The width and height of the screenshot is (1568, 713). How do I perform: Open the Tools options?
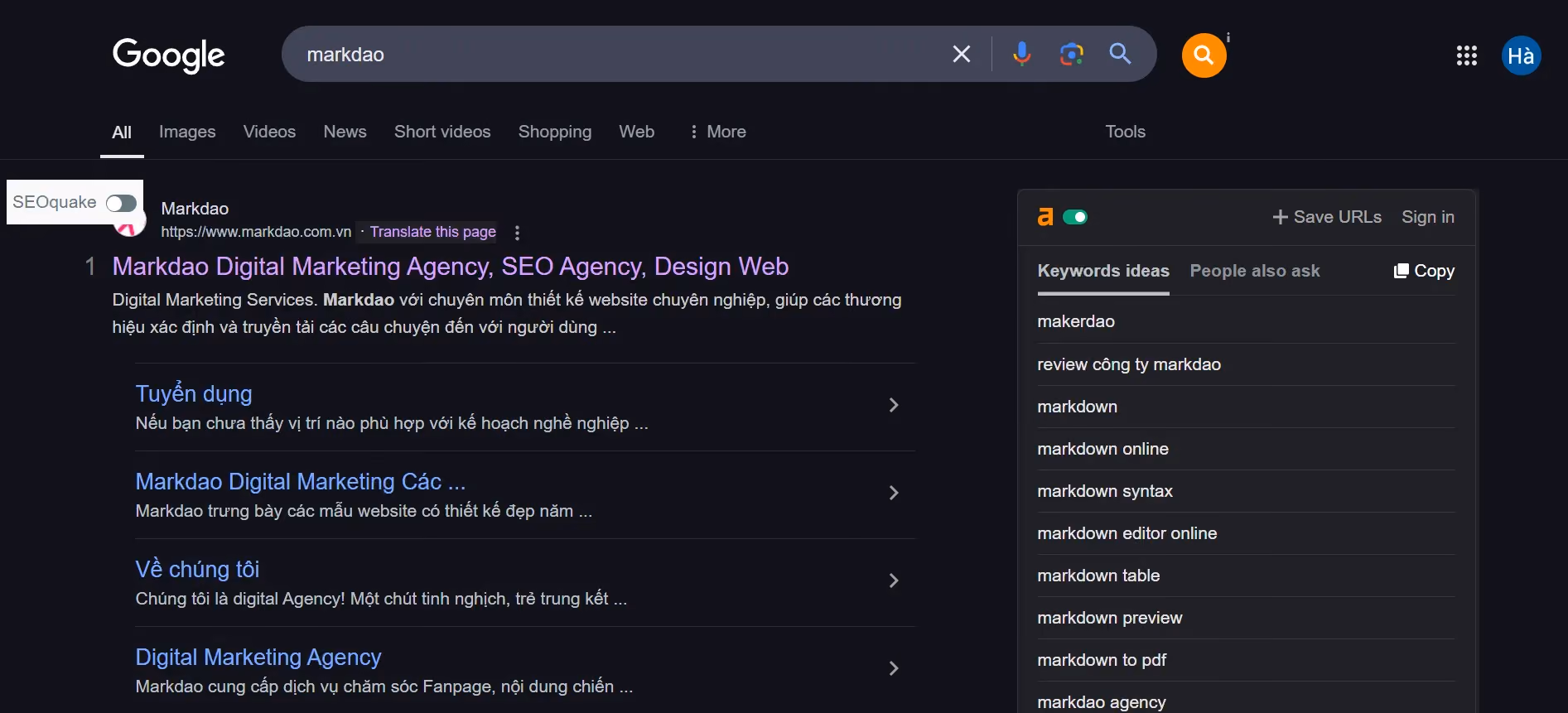point(1125,132)
